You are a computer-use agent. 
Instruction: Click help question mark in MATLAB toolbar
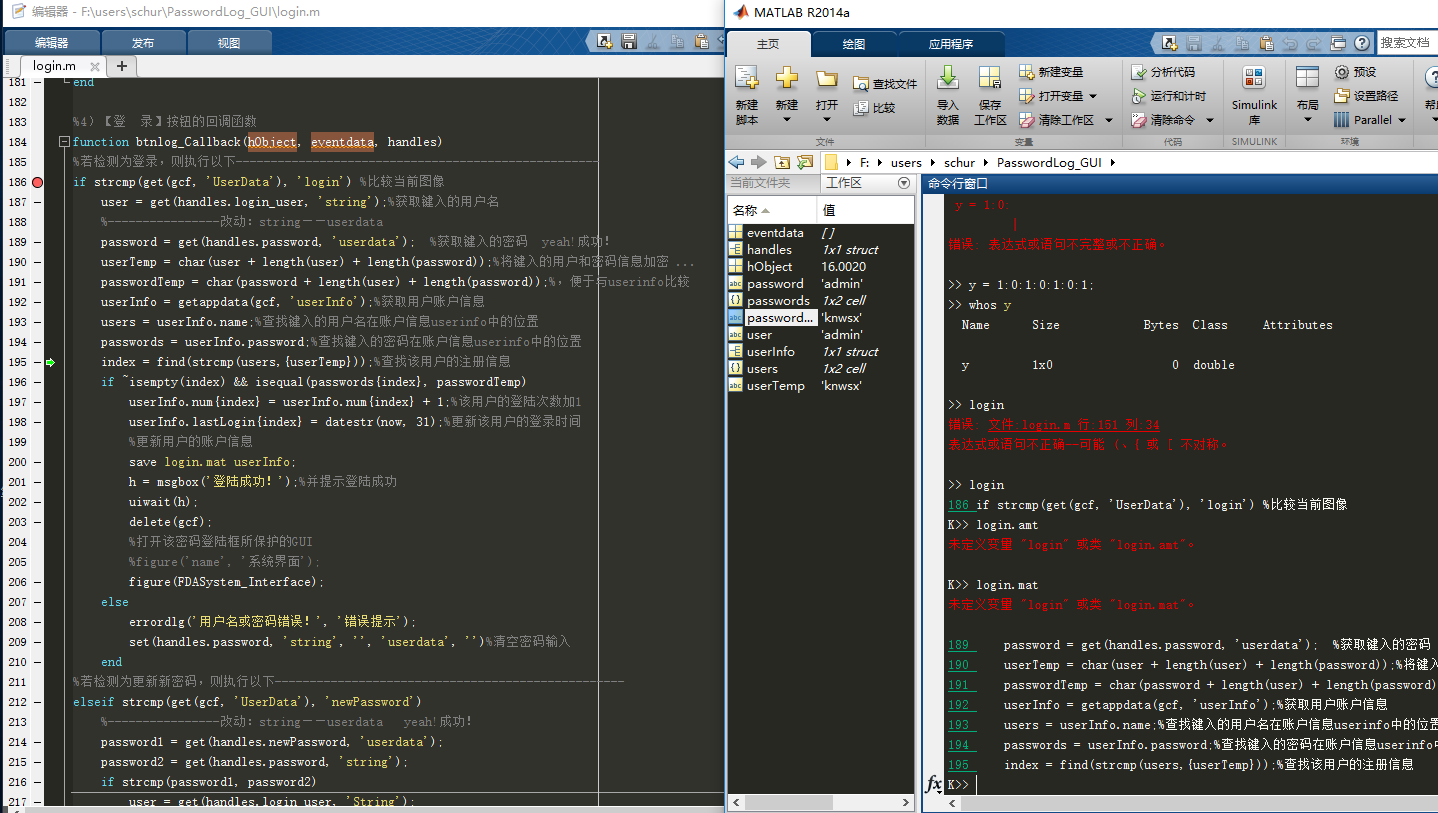pos(1362,43)
